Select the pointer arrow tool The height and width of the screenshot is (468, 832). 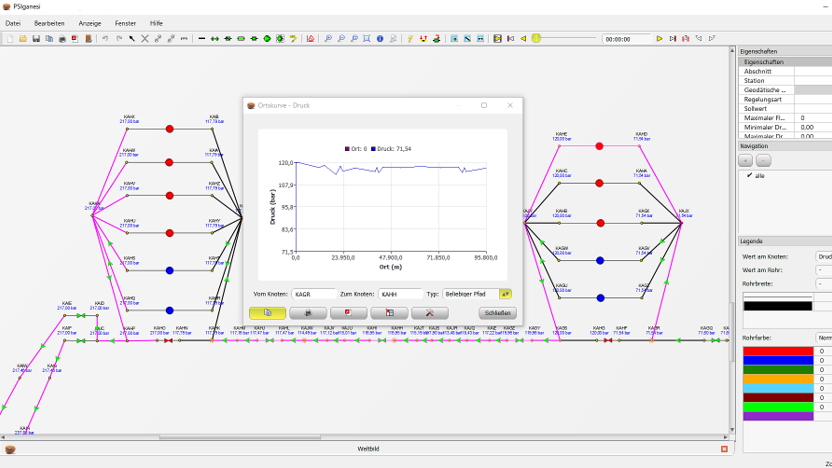click(x=132, y=39)
